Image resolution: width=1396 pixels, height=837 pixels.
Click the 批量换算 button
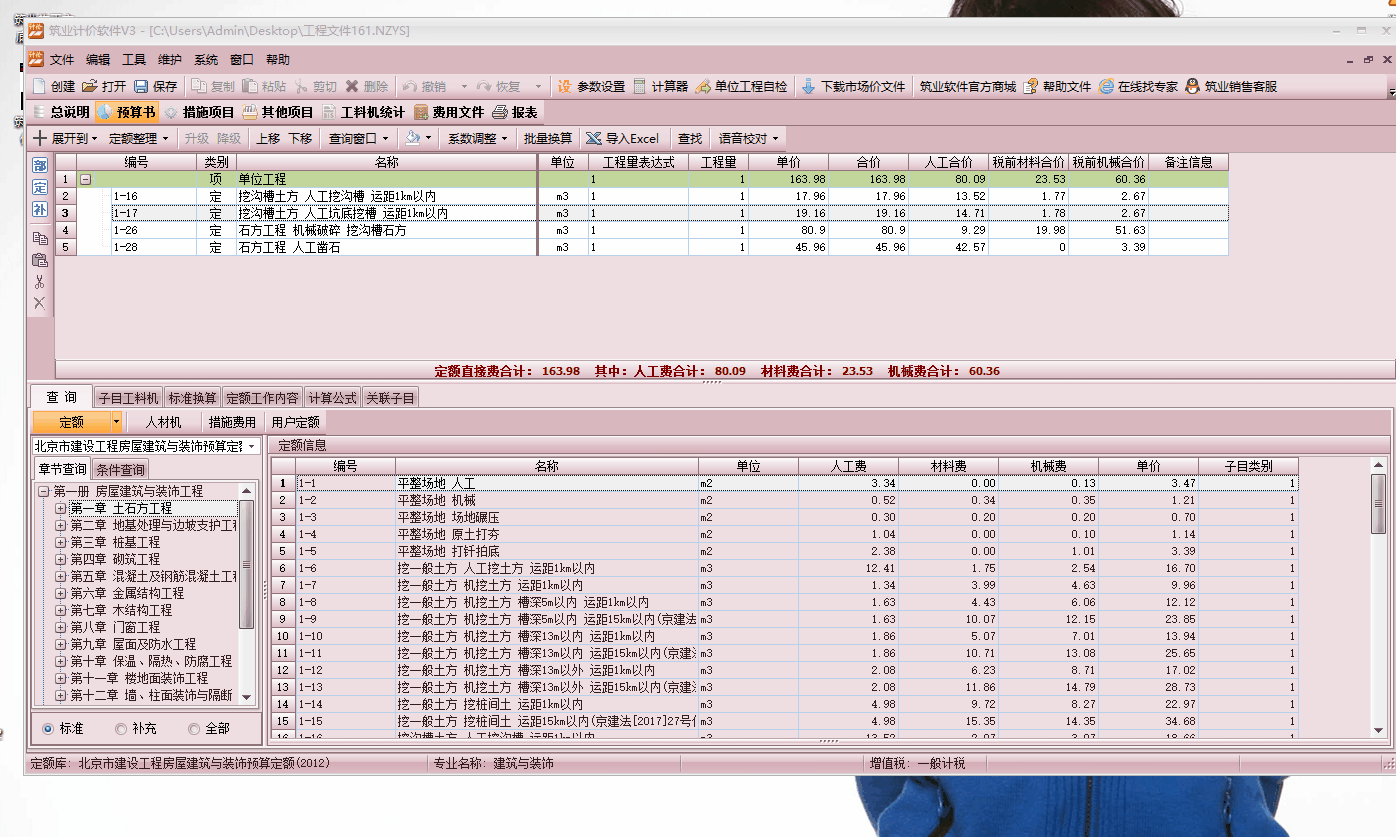548,139
